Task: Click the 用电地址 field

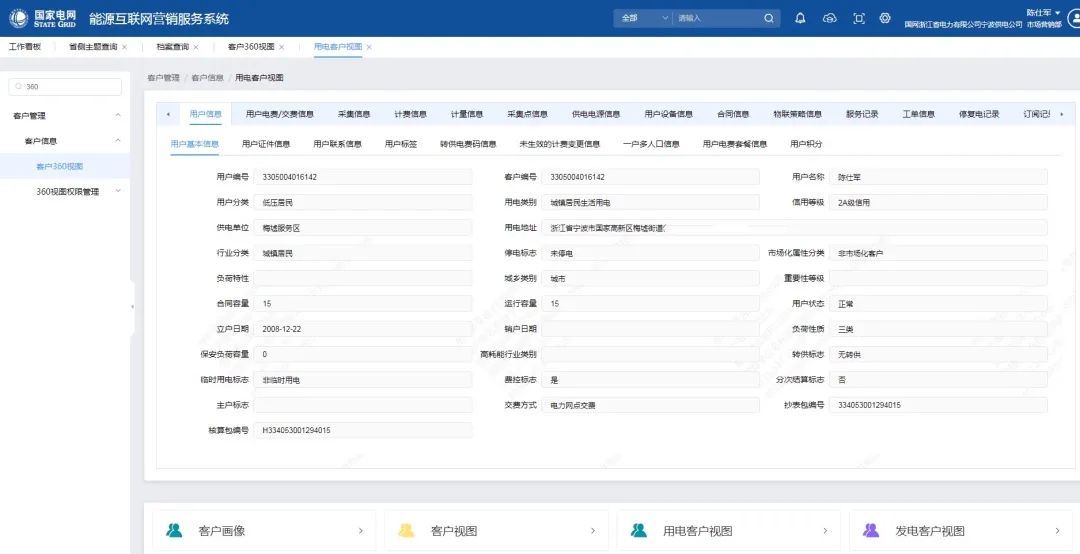Action: pos(794,227)
